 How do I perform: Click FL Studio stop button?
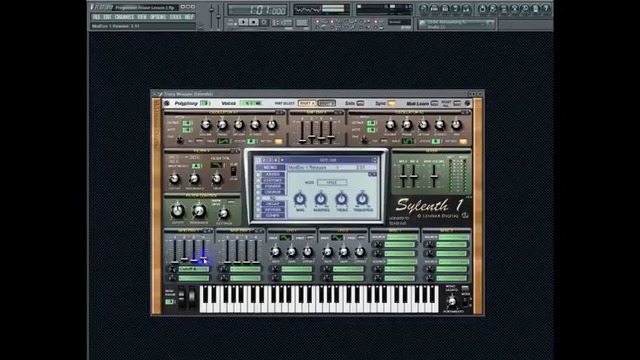(x=254, y=22)
